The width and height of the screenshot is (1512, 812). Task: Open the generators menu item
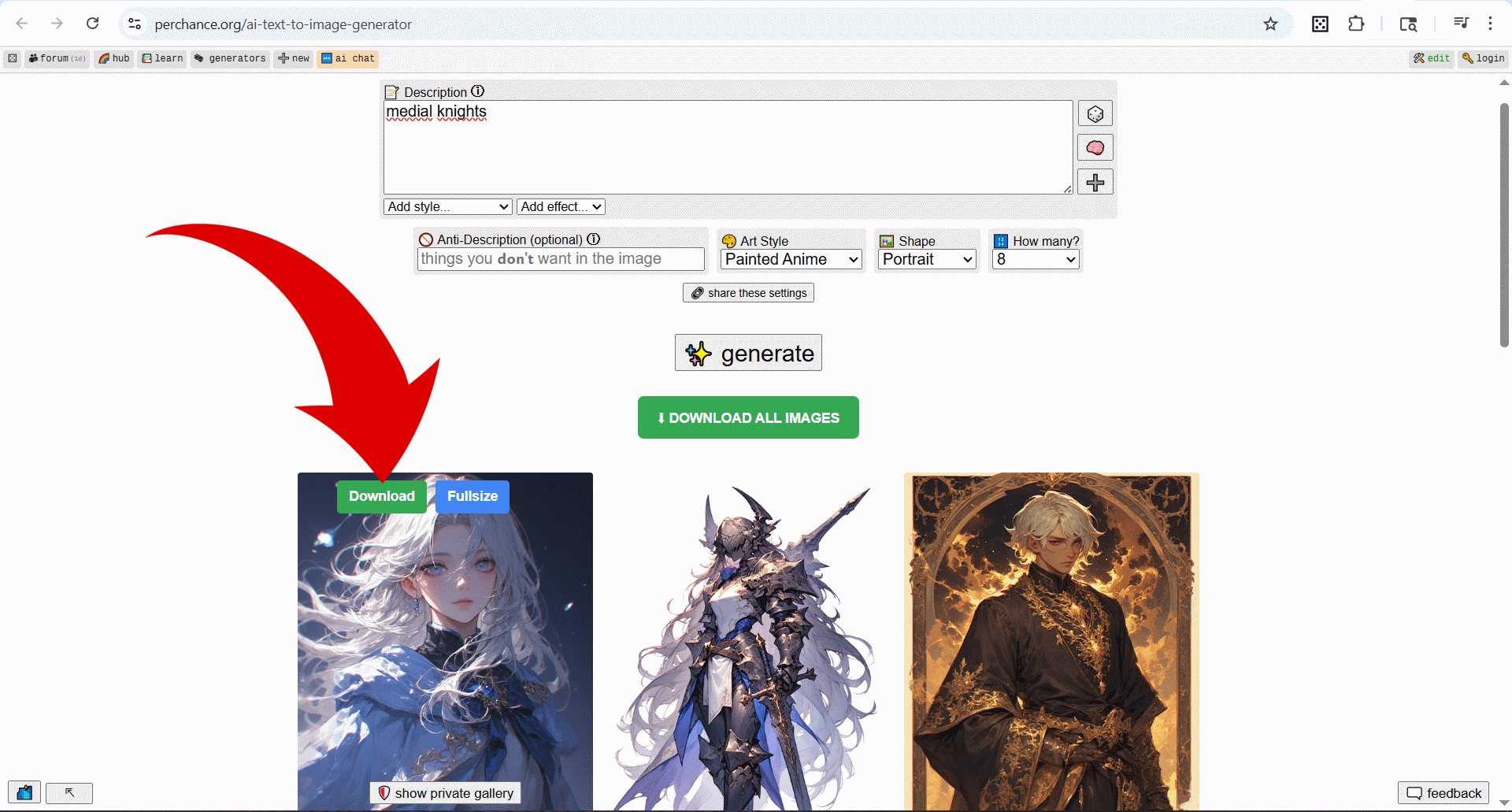[x=230, y=58]
